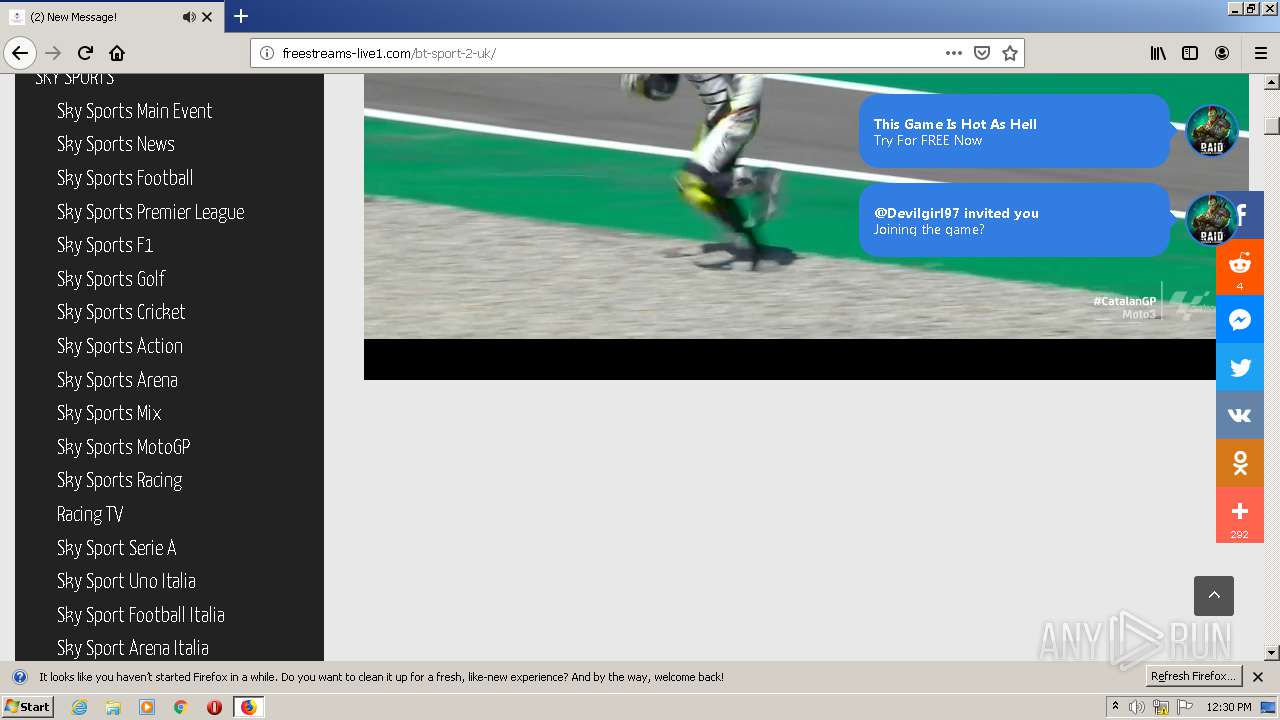Select Sky Sports MotoGP in sidebar
The image size is (1280, 720).
123,447
